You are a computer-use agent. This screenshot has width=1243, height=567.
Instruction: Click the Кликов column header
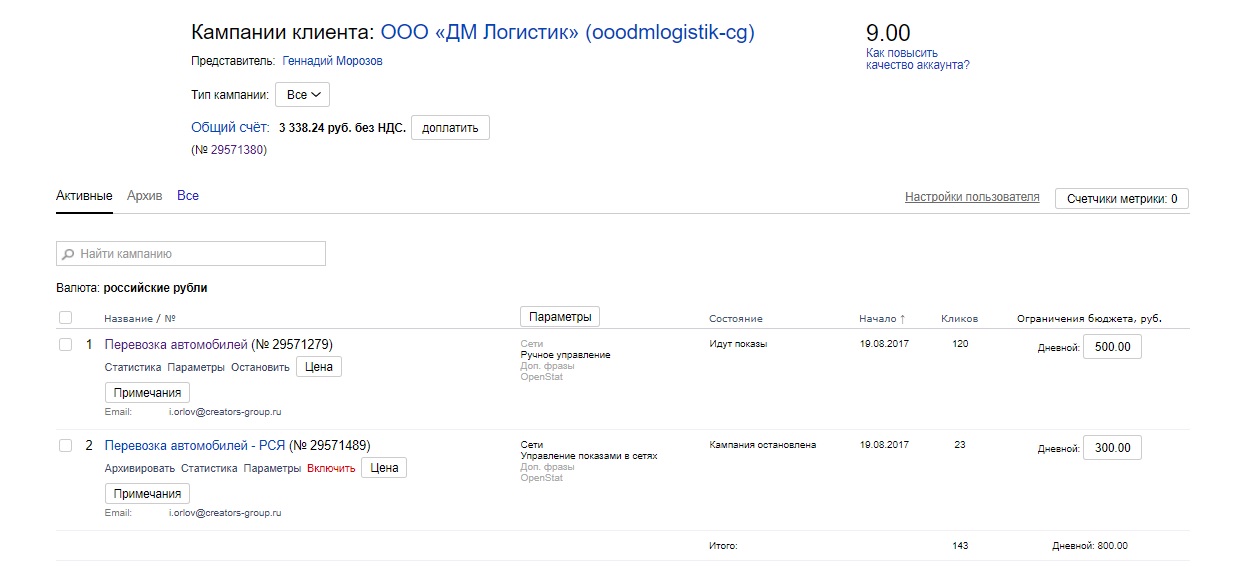point(960,319)
